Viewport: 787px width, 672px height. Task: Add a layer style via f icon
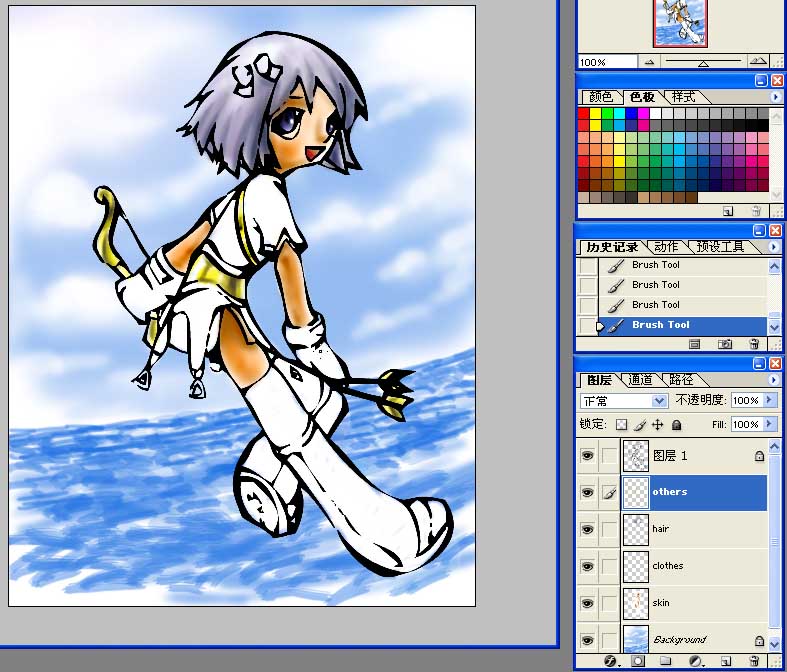[x=610, y=661]
